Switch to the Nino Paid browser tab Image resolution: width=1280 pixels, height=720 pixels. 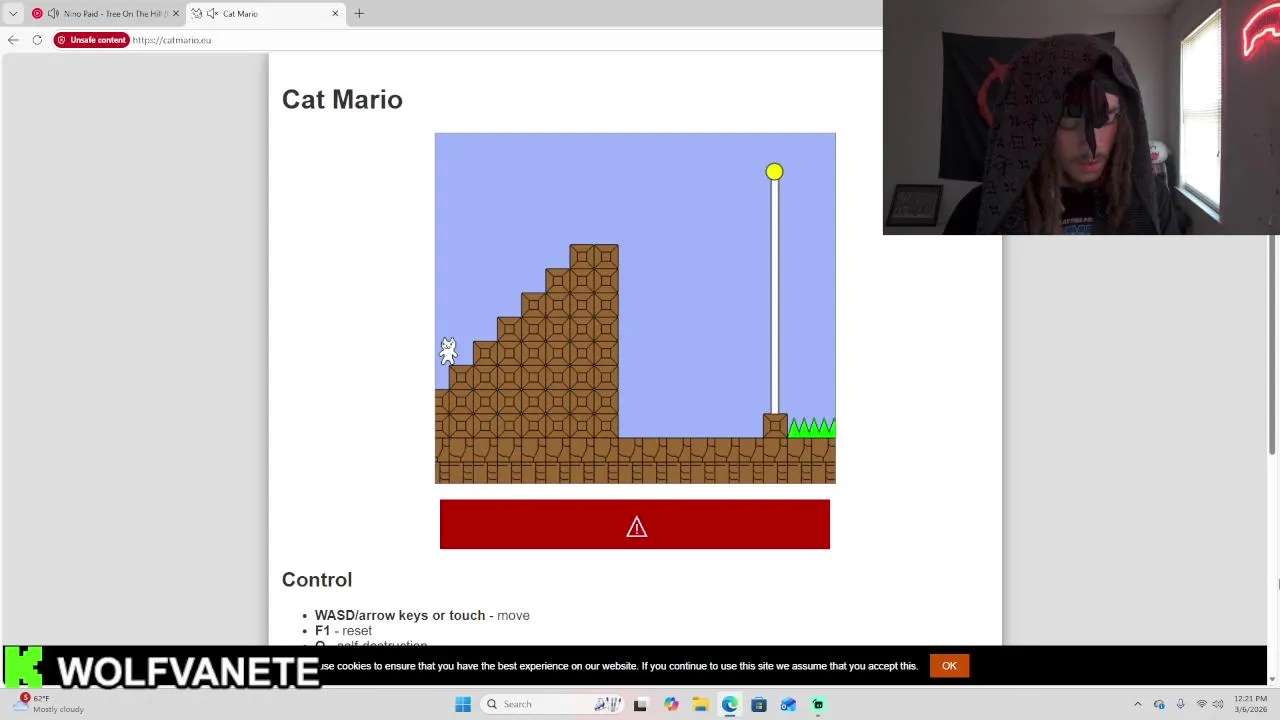click(x=104, y=14)
